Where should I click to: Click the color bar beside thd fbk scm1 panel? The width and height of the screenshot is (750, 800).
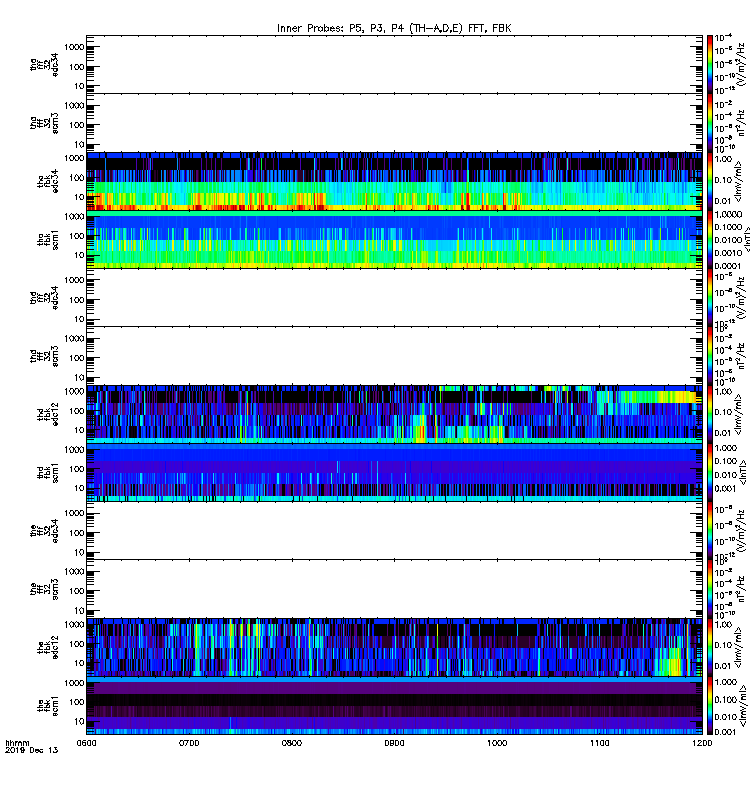coord(710,472)
